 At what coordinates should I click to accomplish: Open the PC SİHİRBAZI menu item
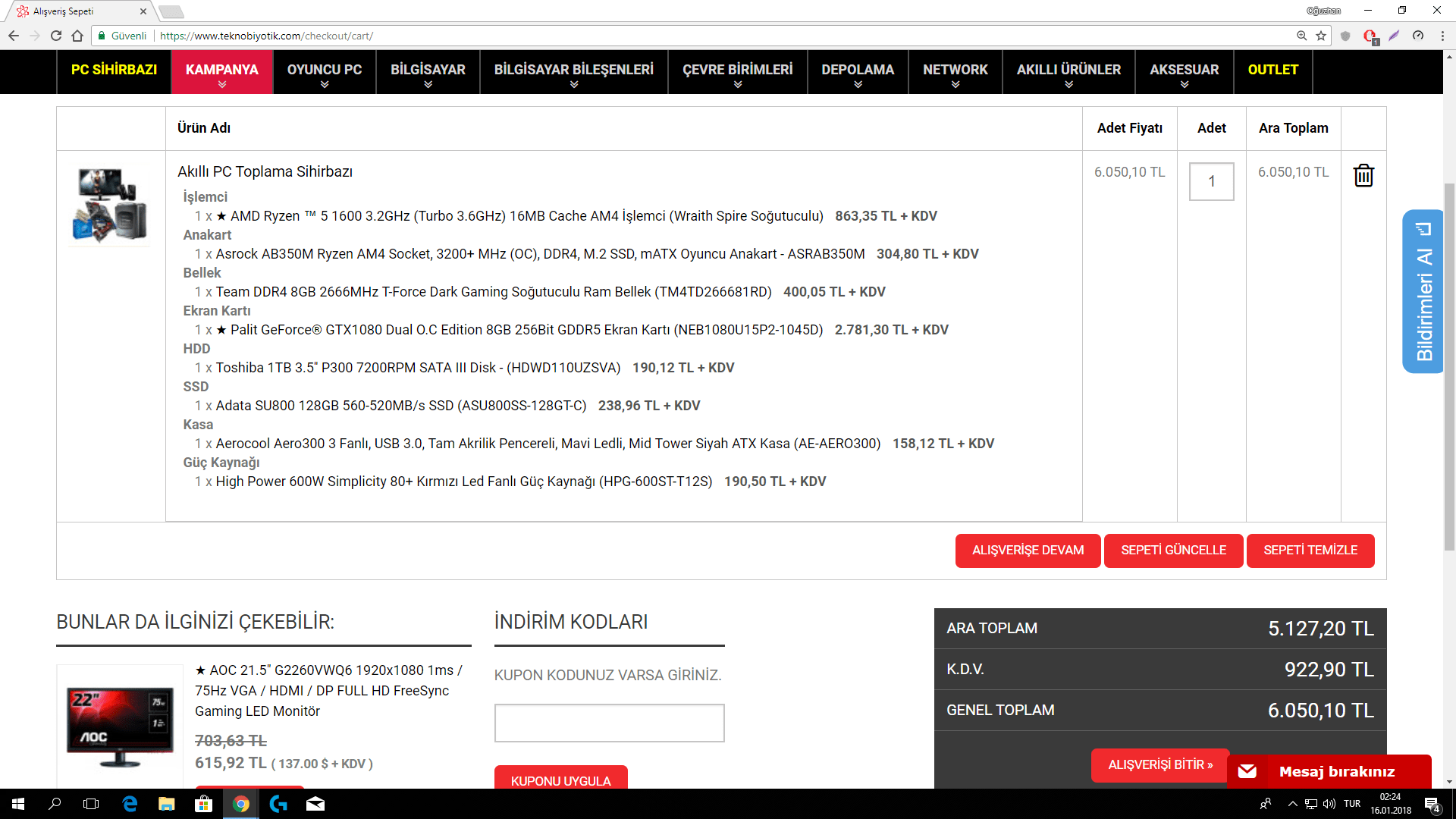pos(114,70)
